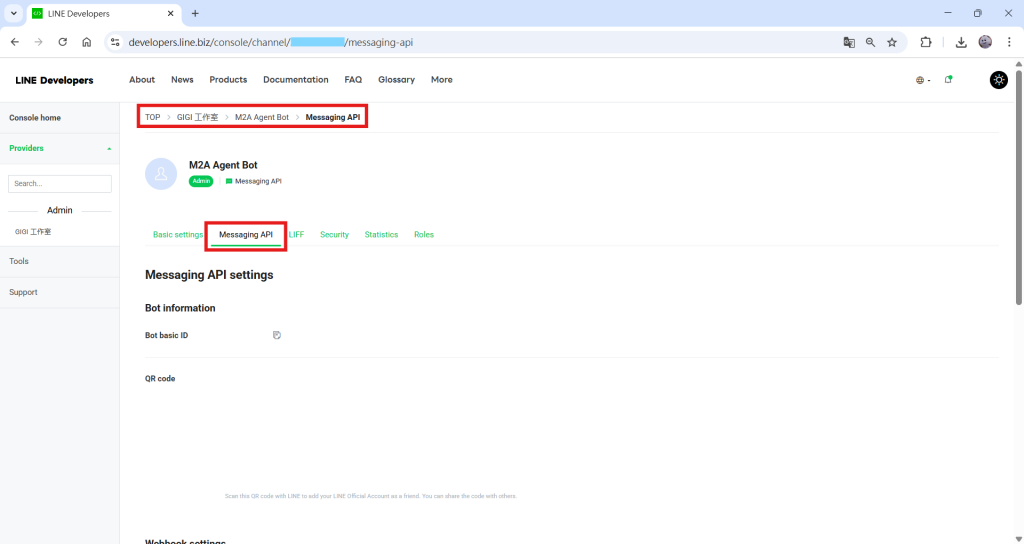Open browser extensions puzzle icon
The image size is (1024, 544).
point(925,42)
